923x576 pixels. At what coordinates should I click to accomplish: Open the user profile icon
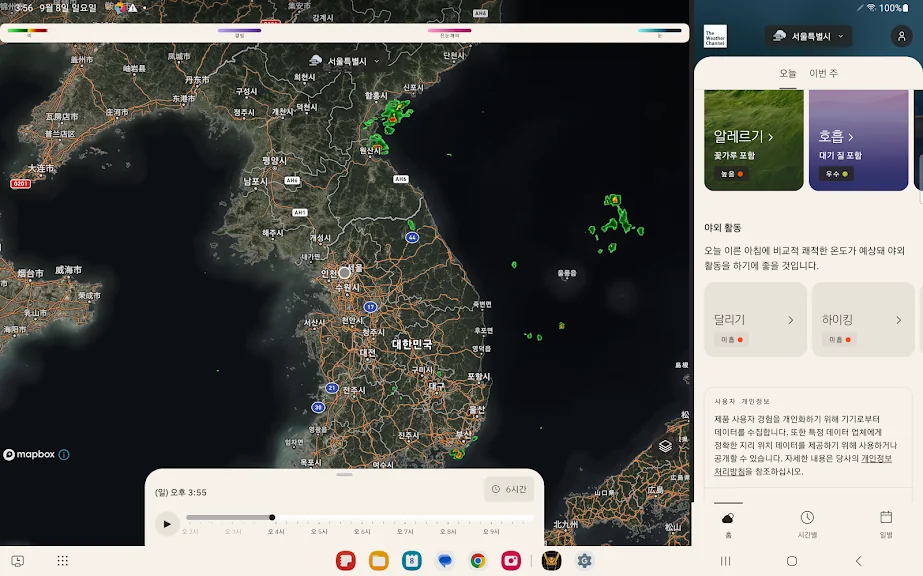click(901, 36)
